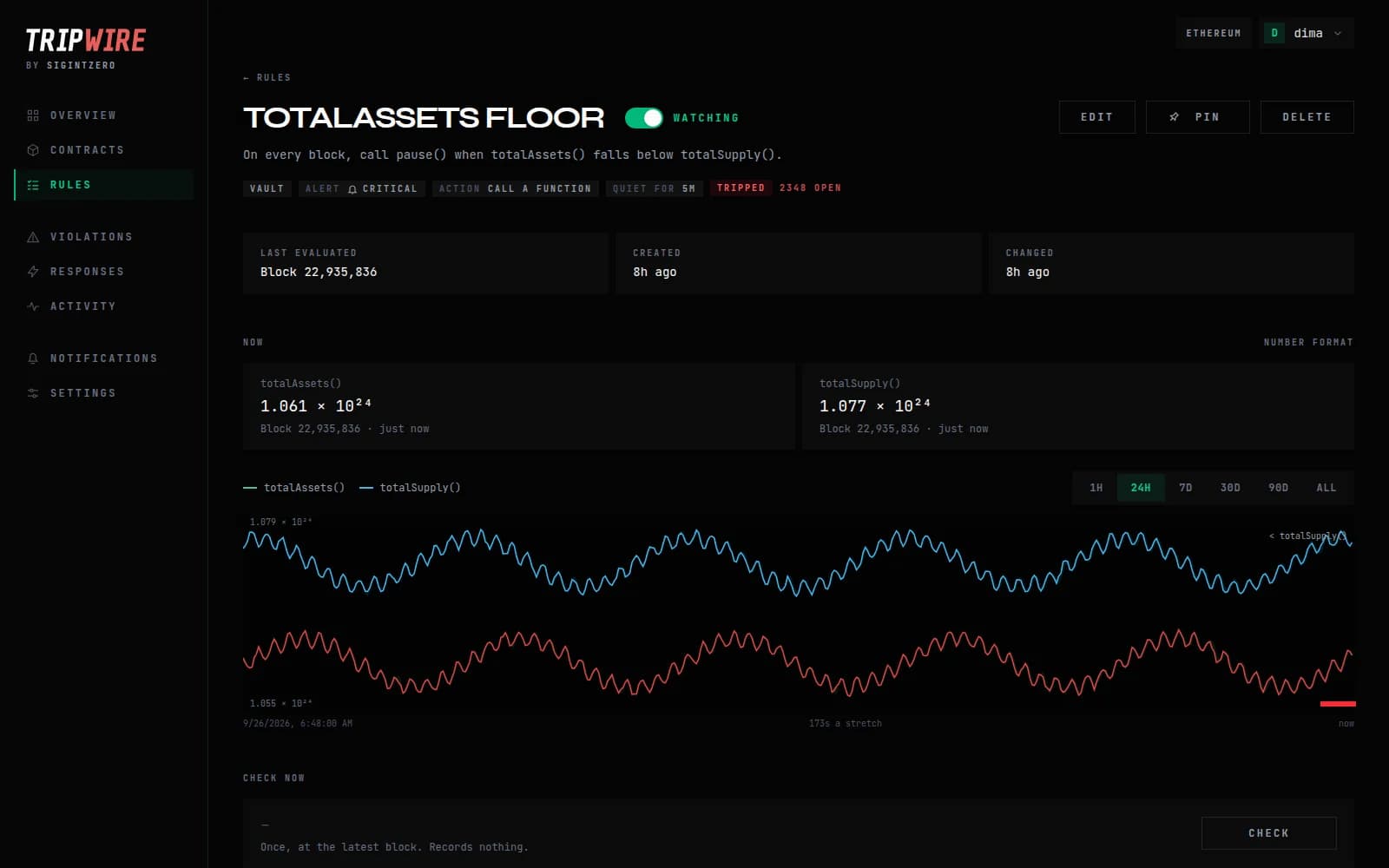Go back via the Rules breadcrumb link
Viewport: 1389px width, 868px height.
267,78
